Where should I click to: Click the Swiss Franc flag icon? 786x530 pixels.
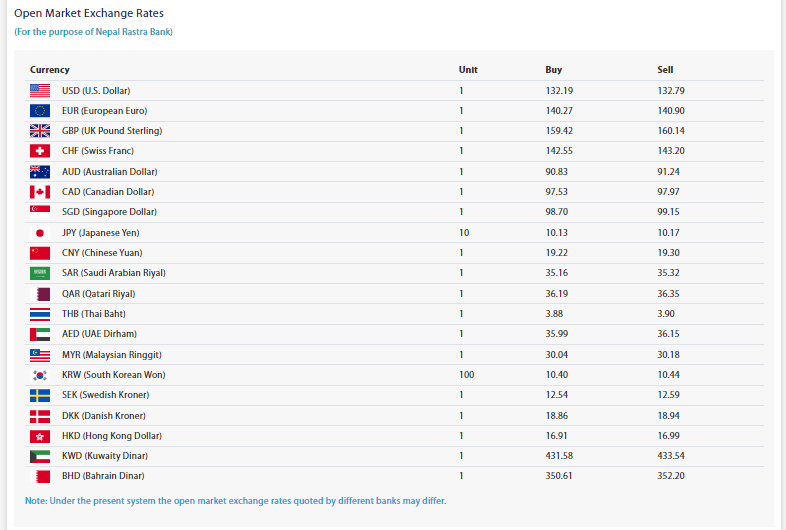pos(40,151)
